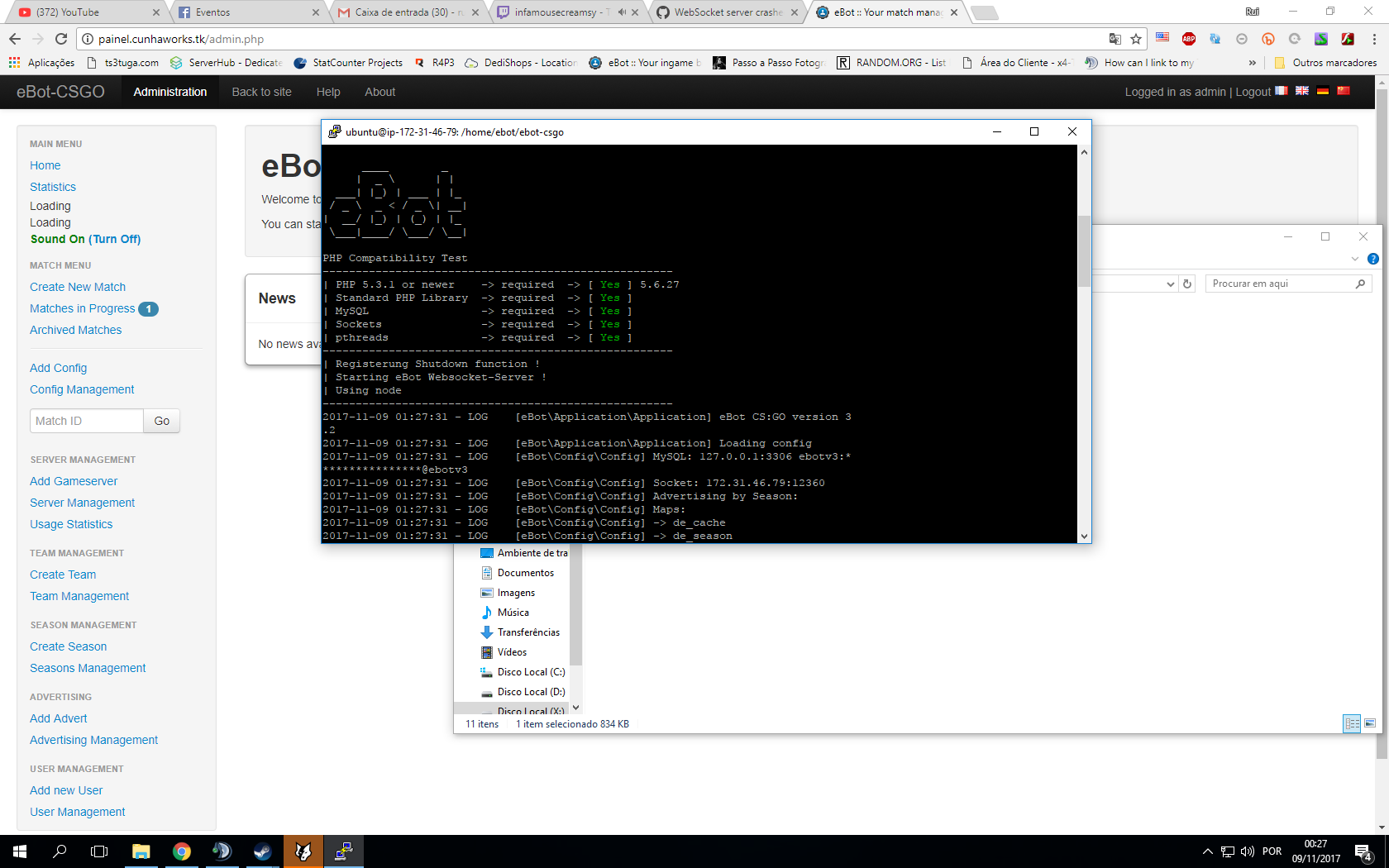This screenshot has height=868, width=1389.
Task: Bookmark the current page with the star
Action: (x=1135, y=38)
